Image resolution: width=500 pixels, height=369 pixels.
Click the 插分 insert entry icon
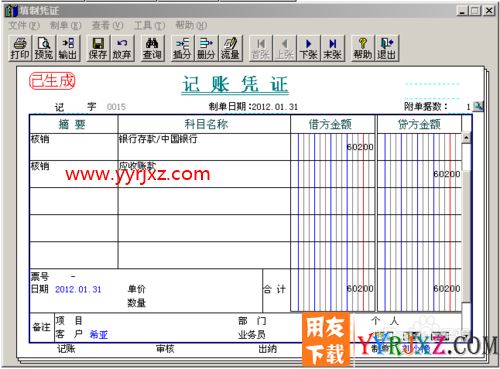click(x=182, y=48)
